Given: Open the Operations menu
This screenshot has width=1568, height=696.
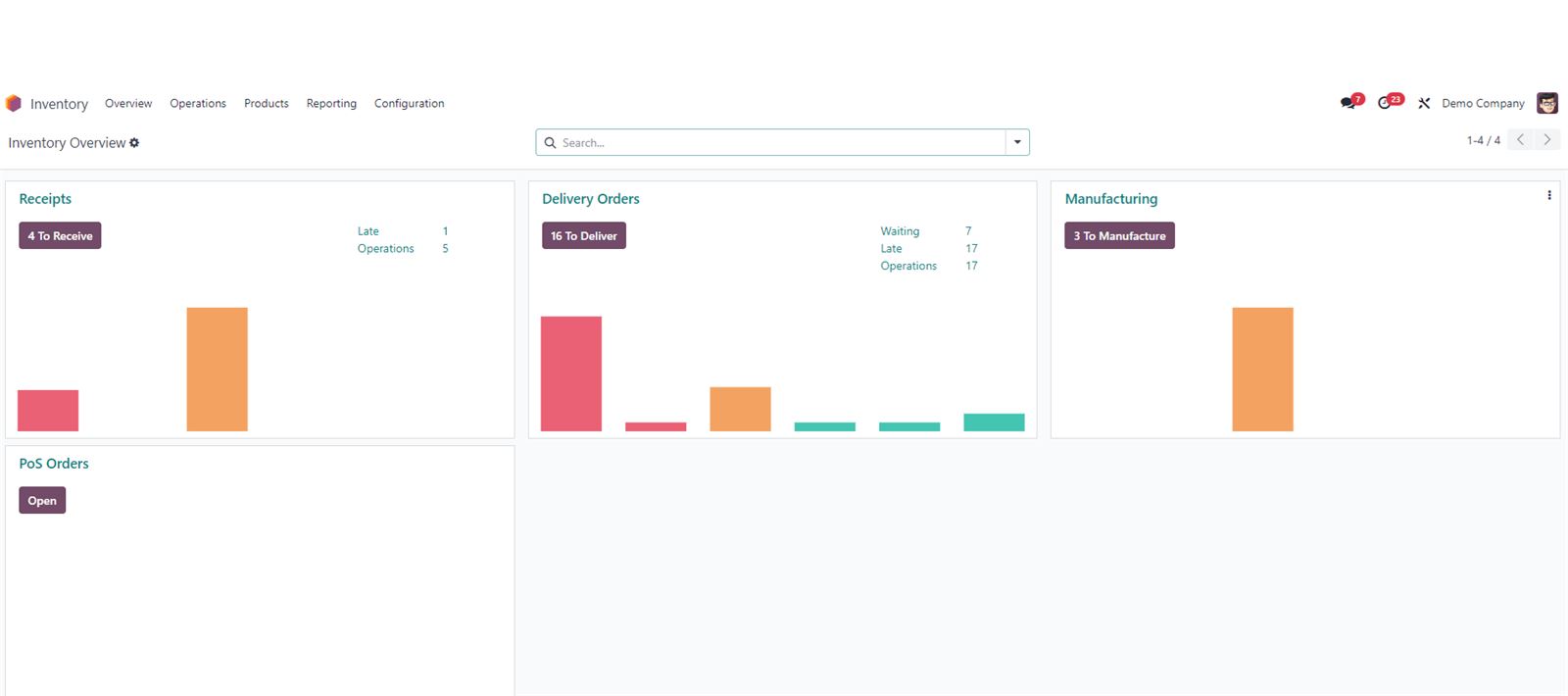Looking at the screenshot, I should (198, 103).
